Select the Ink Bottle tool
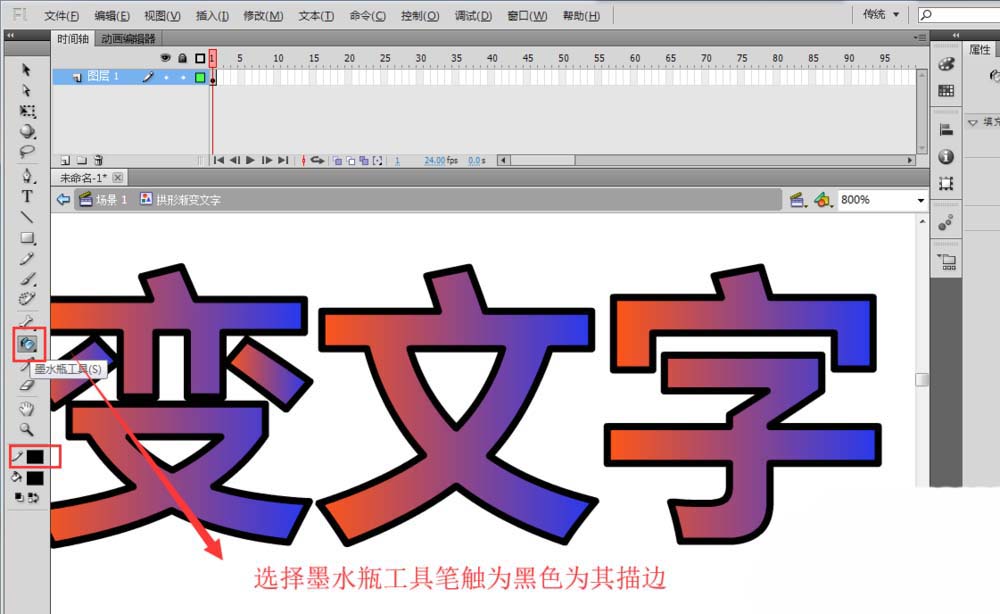 click(x=27, y=344)
